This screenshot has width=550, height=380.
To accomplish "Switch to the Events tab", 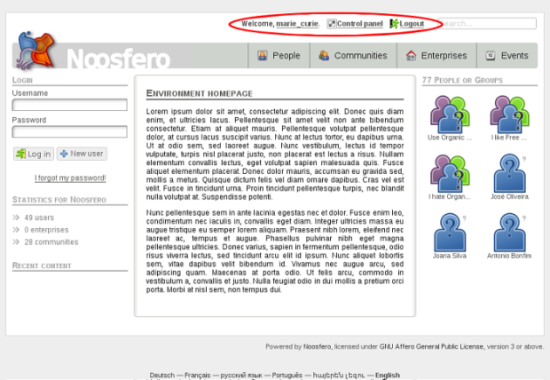I will 507,55.
